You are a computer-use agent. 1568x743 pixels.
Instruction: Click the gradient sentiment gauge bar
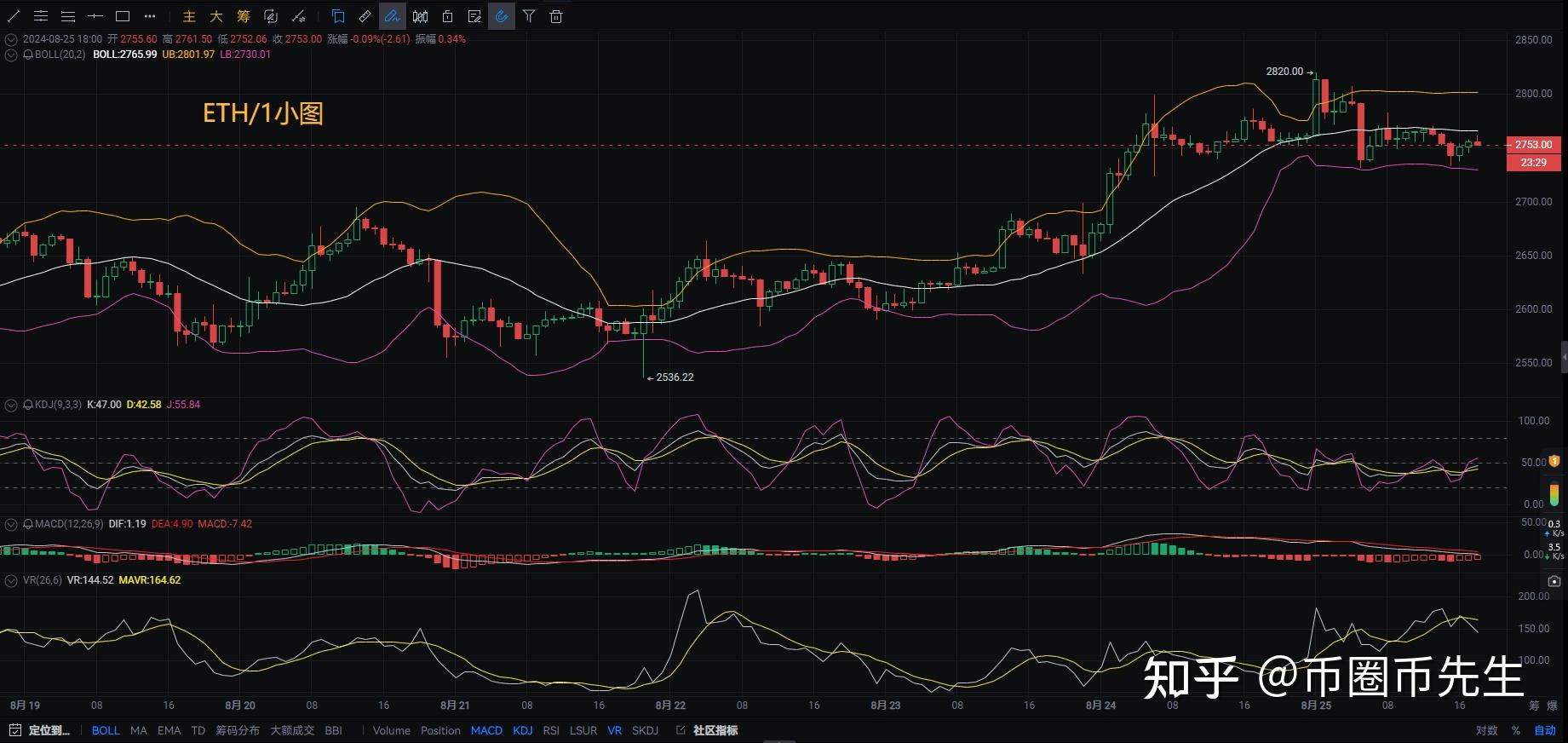1554,494
